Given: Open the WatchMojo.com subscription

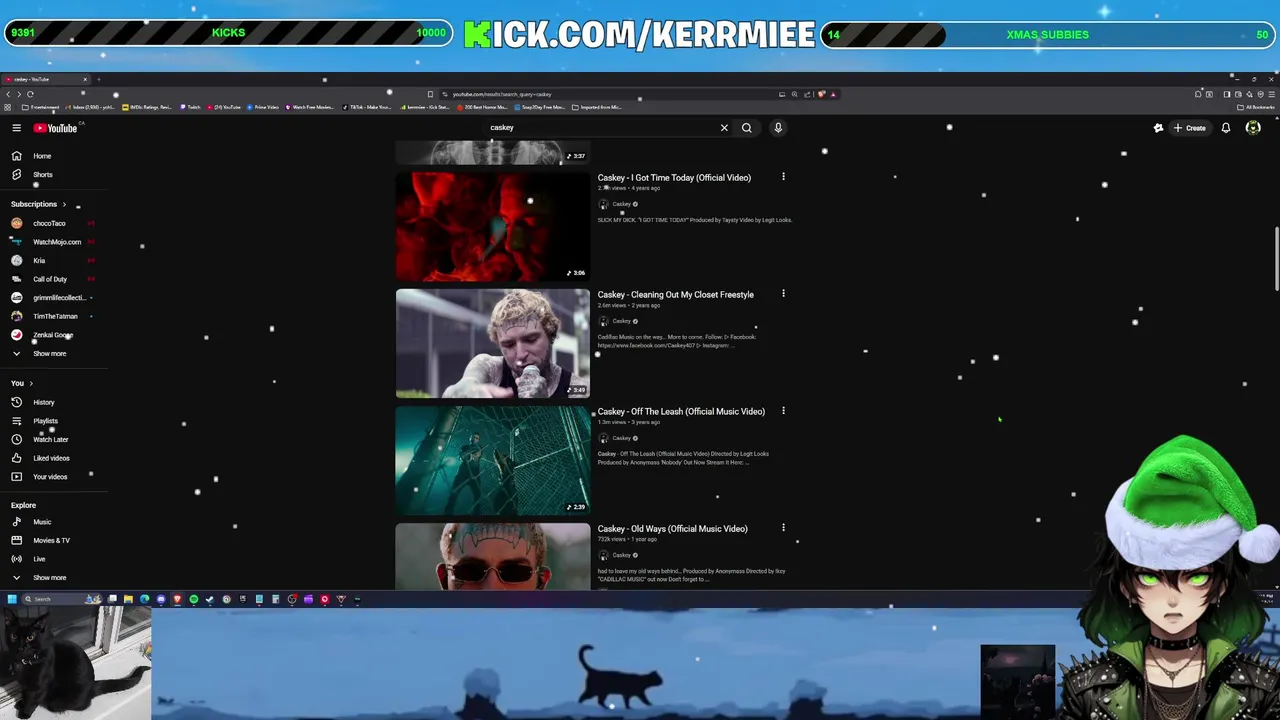Looking at the screenshot, I should (53, 242).
